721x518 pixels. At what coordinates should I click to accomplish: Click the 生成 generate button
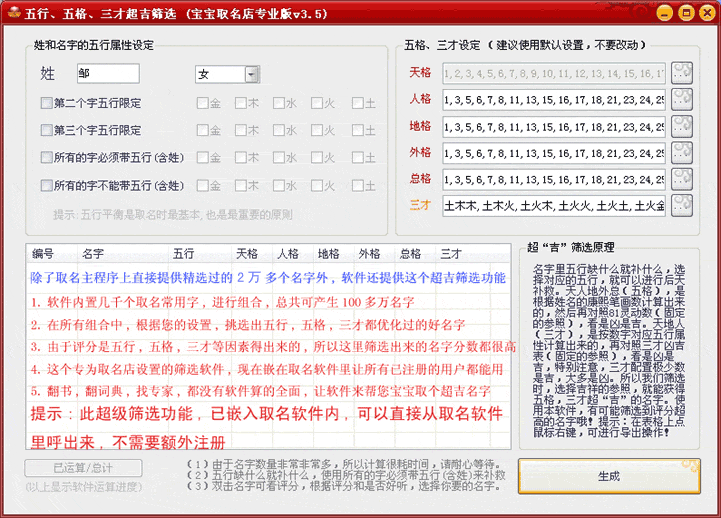pyautogui.click(x=609, y=476)
